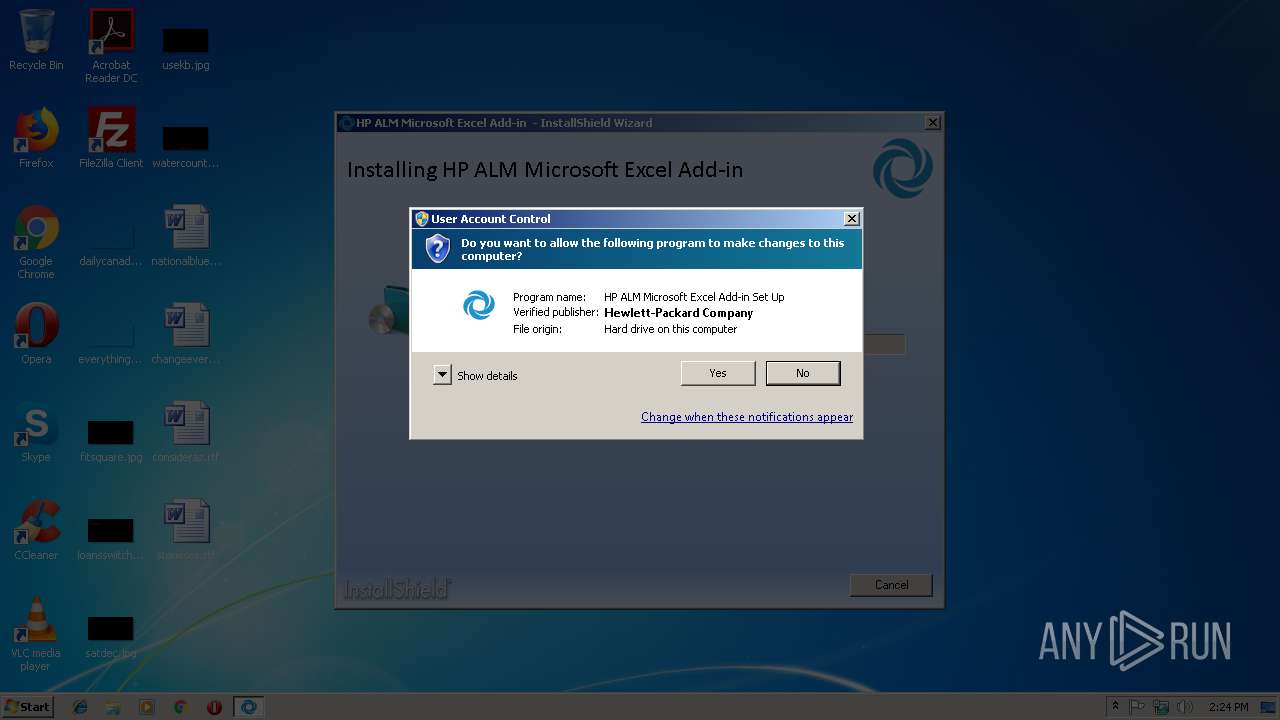Launch Internet Explorer from taskbar
Screen dimensions: 1280x720
pos(80,707)
